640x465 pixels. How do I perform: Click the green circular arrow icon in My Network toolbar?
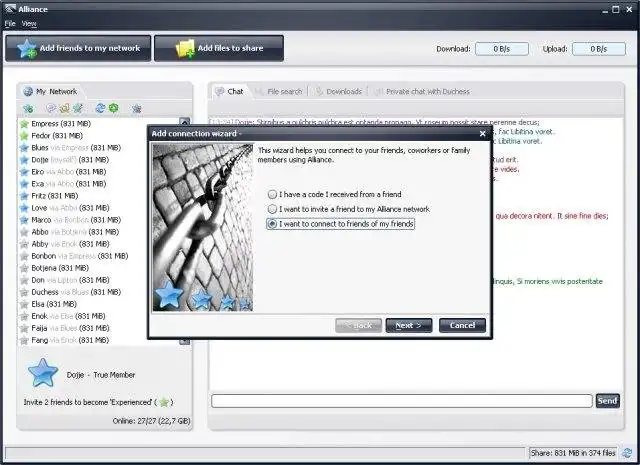tap(113, 108)
